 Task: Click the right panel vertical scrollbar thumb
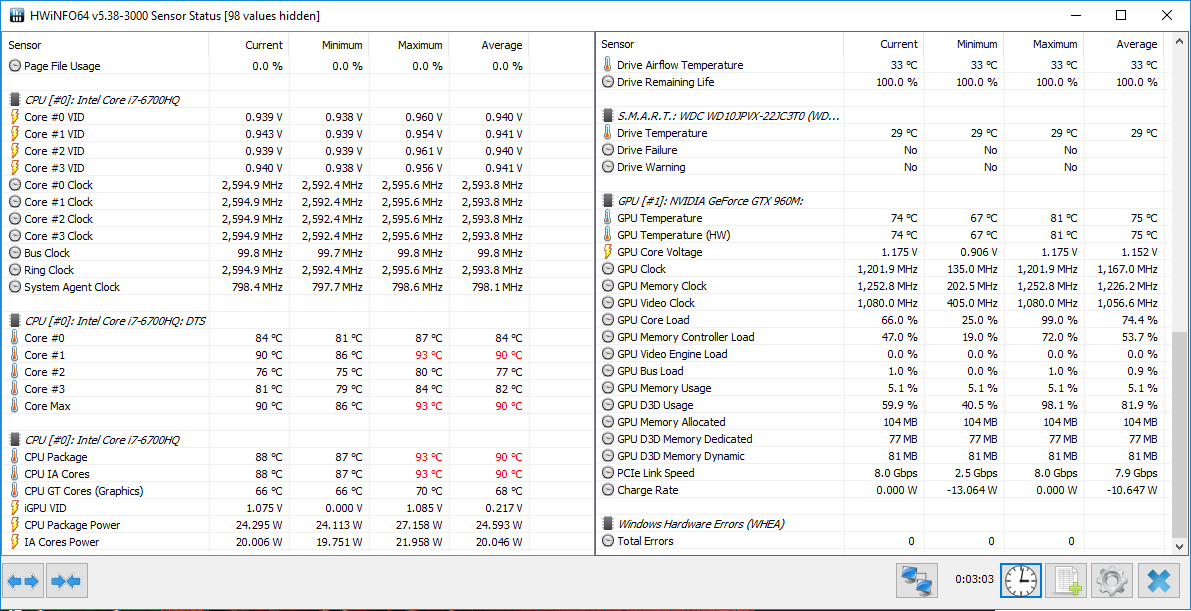coord(1179,434)
